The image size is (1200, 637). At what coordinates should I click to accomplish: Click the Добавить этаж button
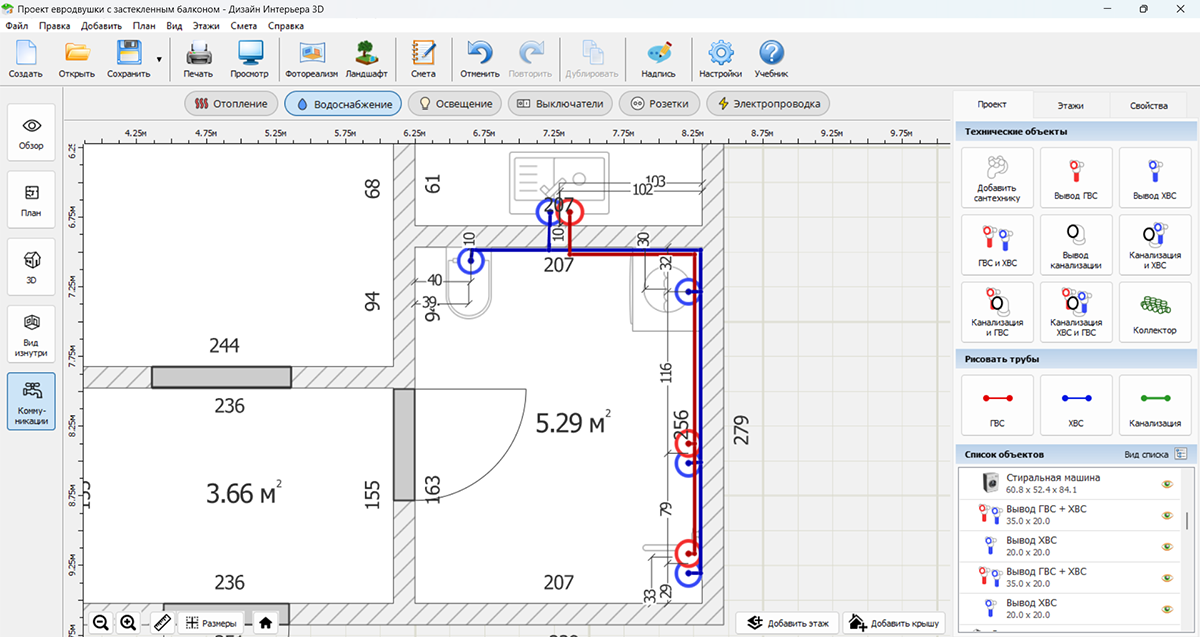click(x=785, y=623)
